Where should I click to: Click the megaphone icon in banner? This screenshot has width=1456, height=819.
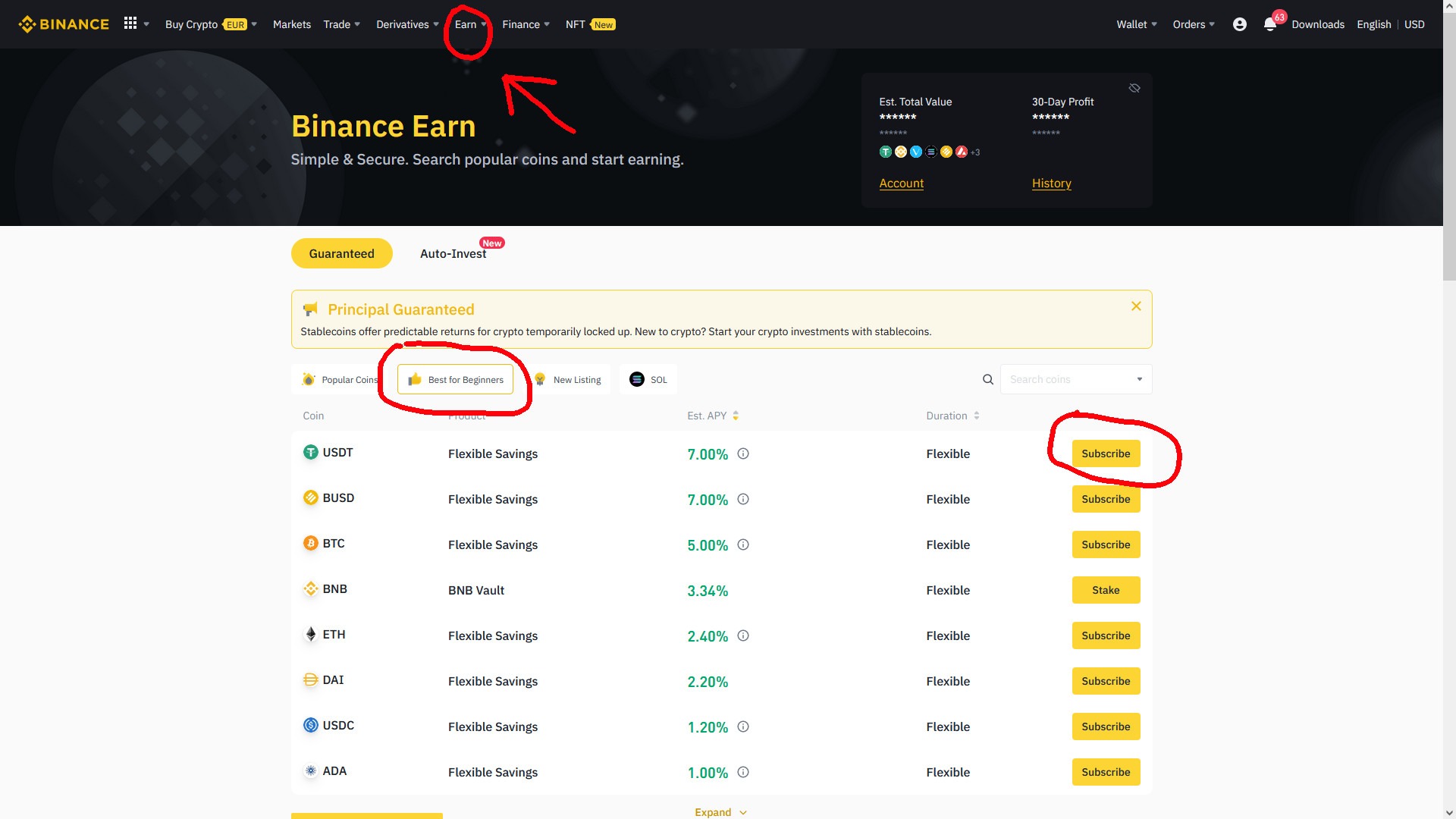click(310, 309)
